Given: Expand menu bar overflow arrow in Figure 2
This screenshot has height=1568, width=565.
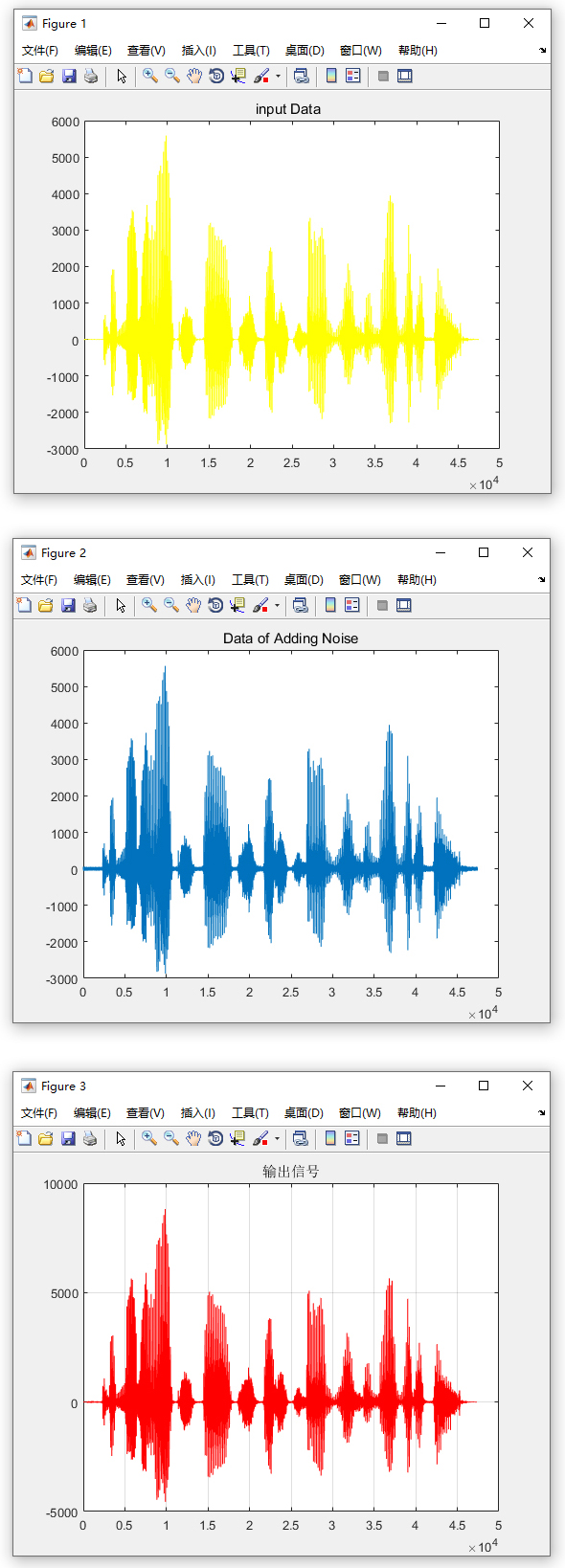Looking at the screenshot, I should pyautogui.click(x=542, y=579).
